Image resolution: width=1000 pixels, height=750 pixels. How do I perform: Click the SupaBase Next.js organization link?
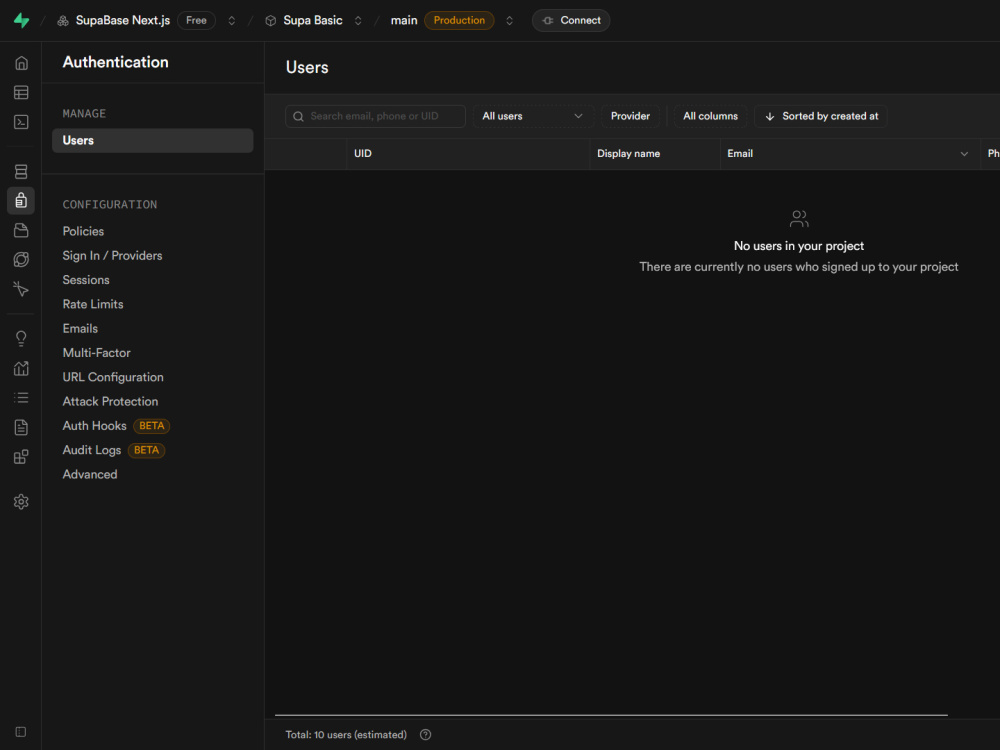click(x=122, y=20)
